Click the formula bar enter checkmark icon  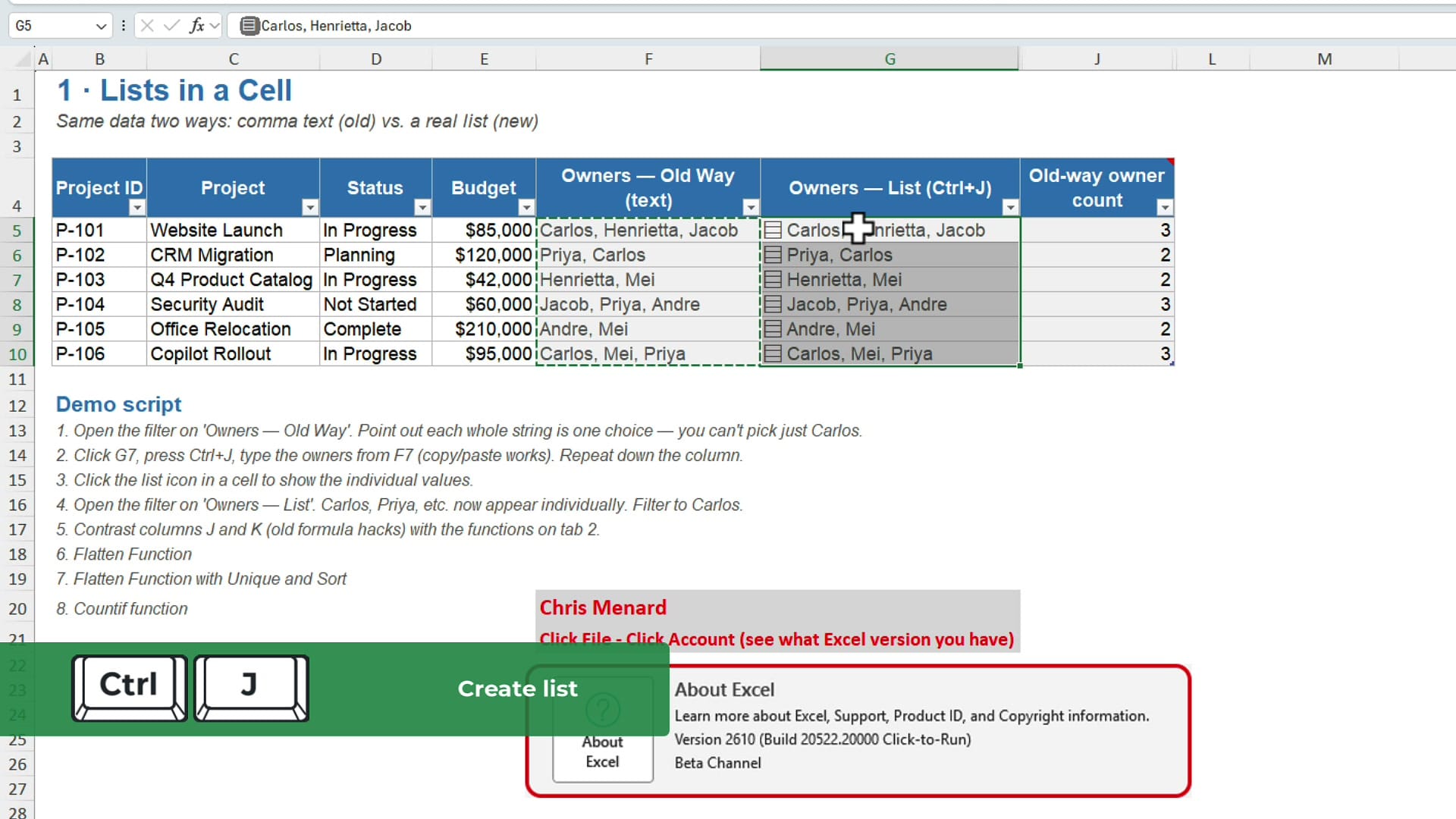[x=171, y=26]
